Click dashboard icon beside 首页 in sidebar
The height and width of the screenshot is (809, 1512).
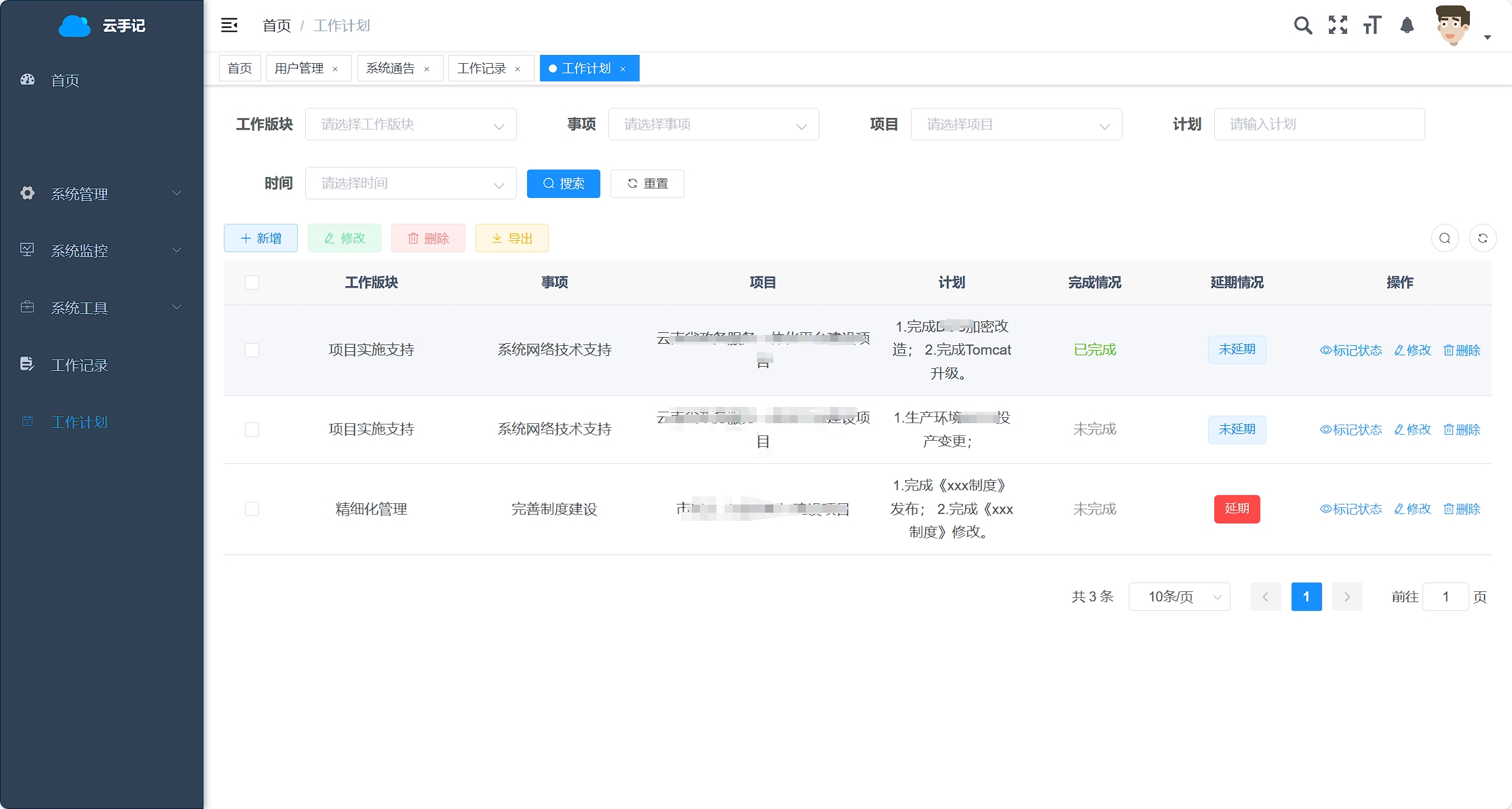pos(27,79)
